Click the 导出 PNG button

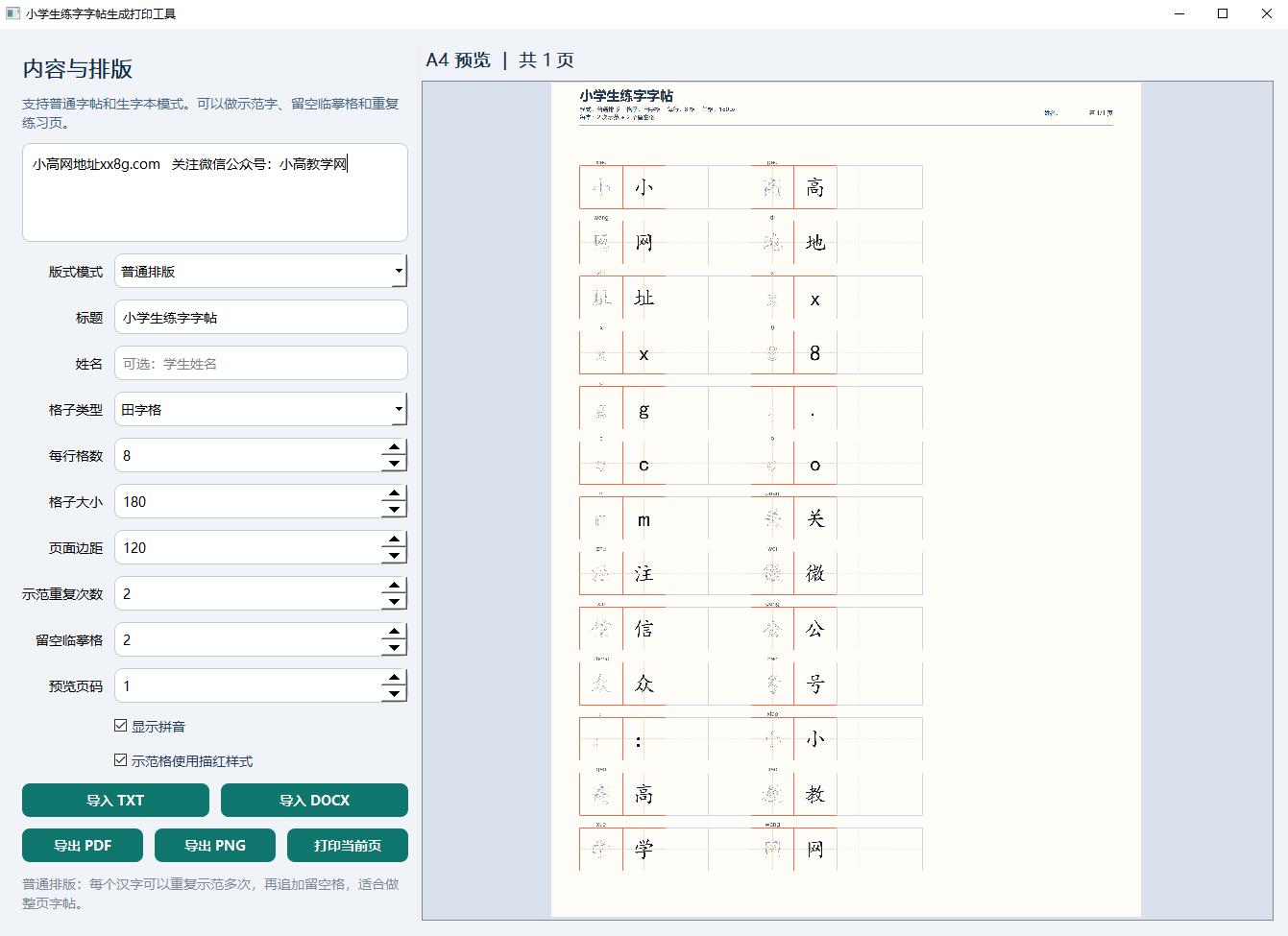coord(215,845)
